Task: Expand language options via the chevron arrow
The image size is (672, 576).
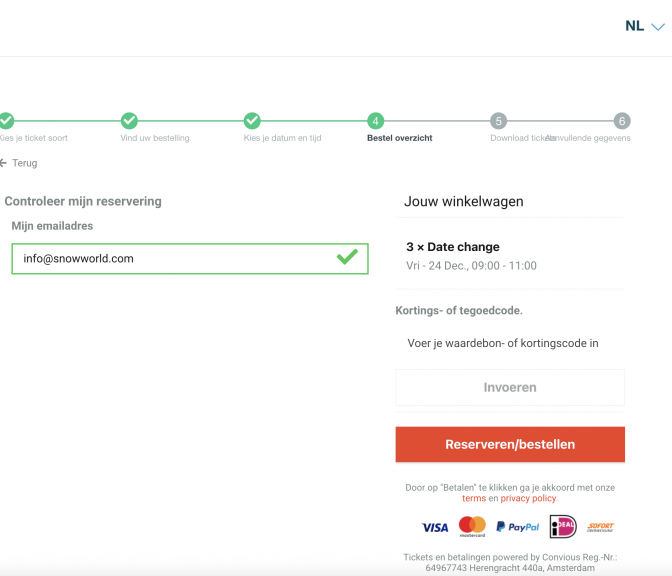Action: click(x=658, y=27)
